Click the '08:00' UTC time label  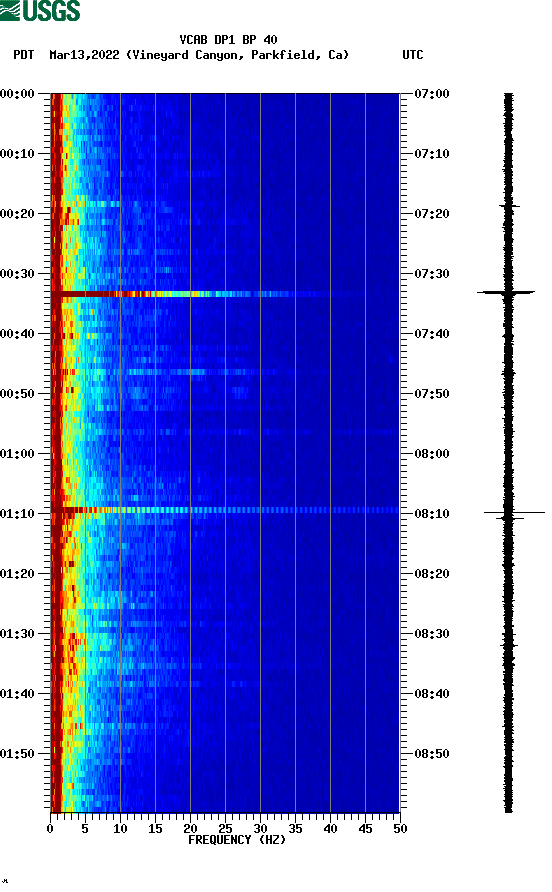(431, 453)
